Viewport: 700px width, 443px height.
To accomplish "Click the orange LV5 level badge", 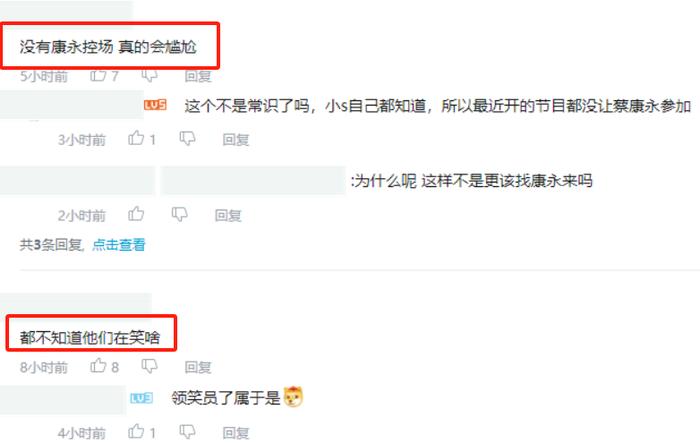I will point(155,105).
